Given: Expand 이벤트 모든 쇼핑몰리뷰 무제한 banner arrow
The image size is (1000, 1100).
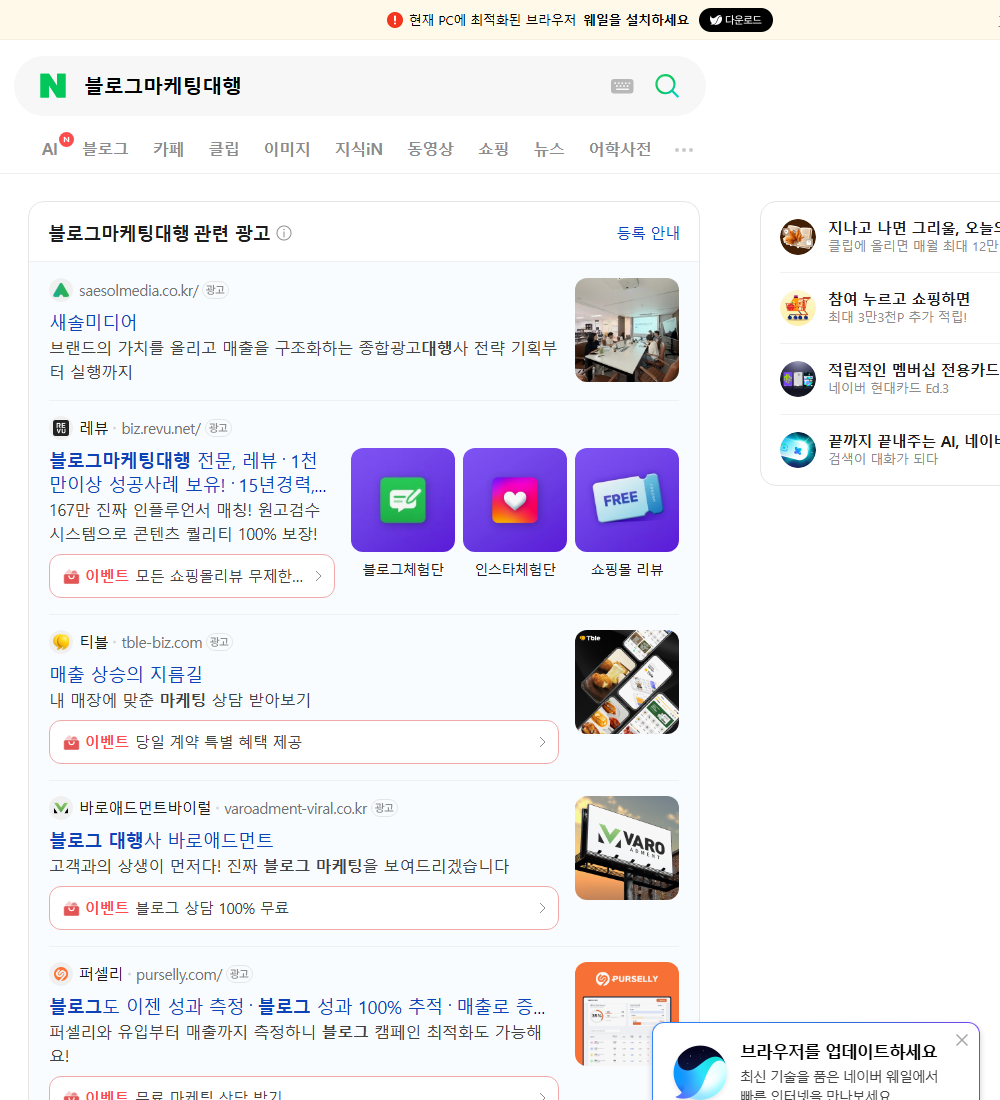Looking at the screenshot, I should pyautogui.click(x=319, y=576).
